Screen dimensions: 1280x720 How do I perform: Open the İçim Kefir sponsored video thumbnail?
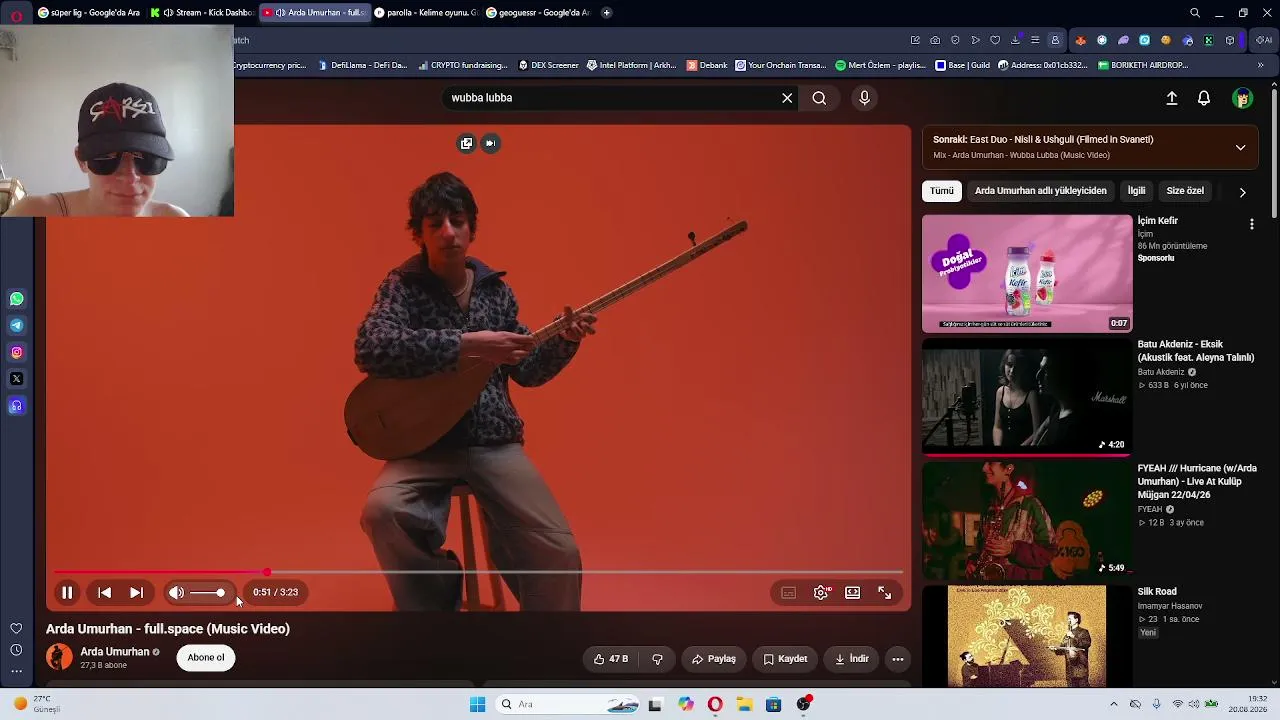[x=1027, y=273]
